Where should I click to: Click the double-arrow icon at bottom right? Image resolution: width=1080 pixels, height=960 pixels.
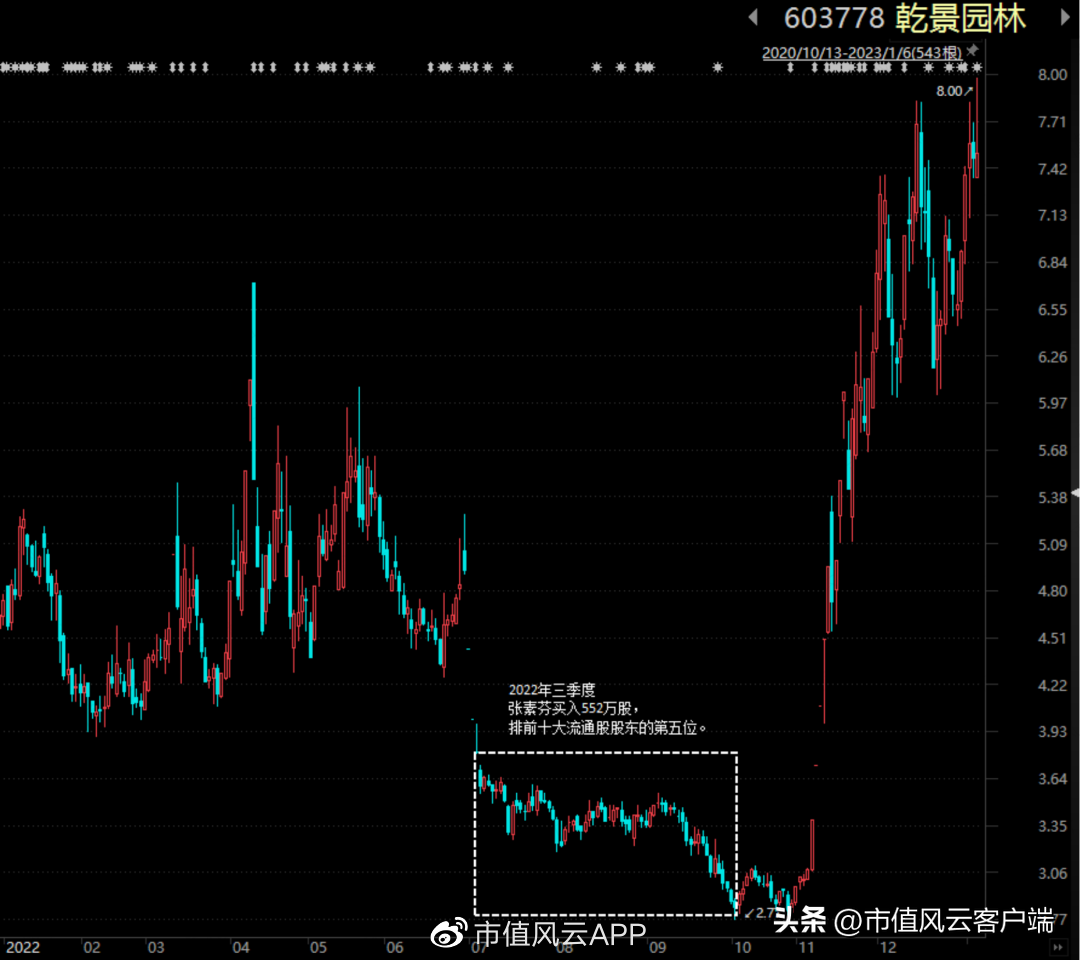pos(1057,948)
